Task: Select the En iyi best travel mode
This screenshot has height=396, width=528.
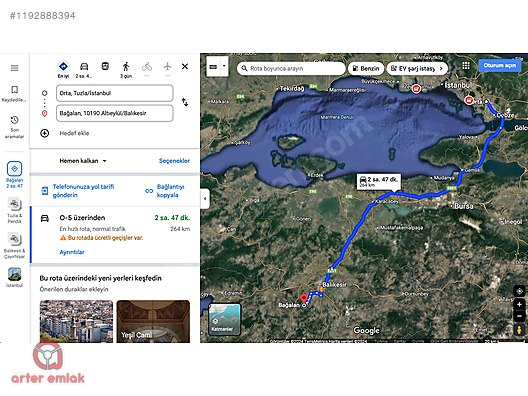Action: 63,70
